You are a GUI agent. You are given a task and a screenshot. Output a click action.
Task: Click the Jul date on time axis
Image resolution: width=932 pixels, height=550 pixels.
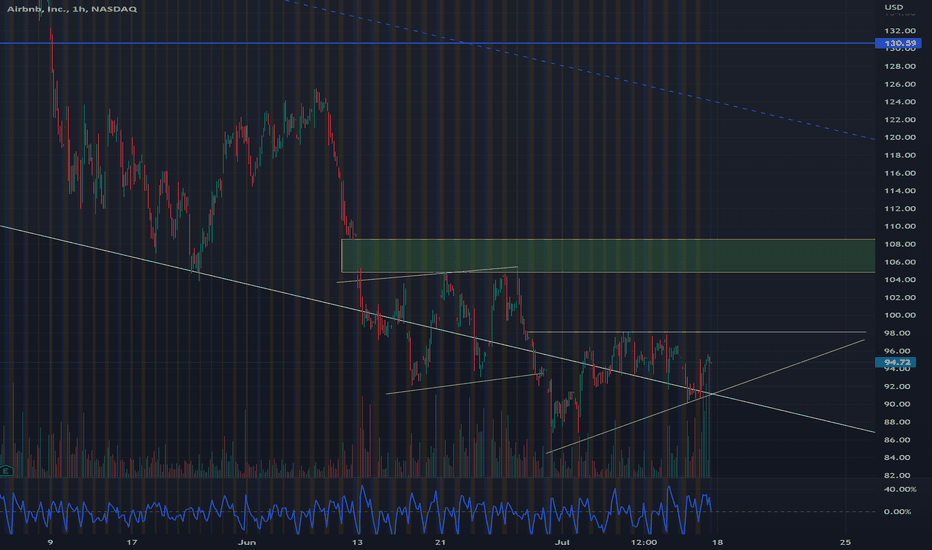point(562,542)
